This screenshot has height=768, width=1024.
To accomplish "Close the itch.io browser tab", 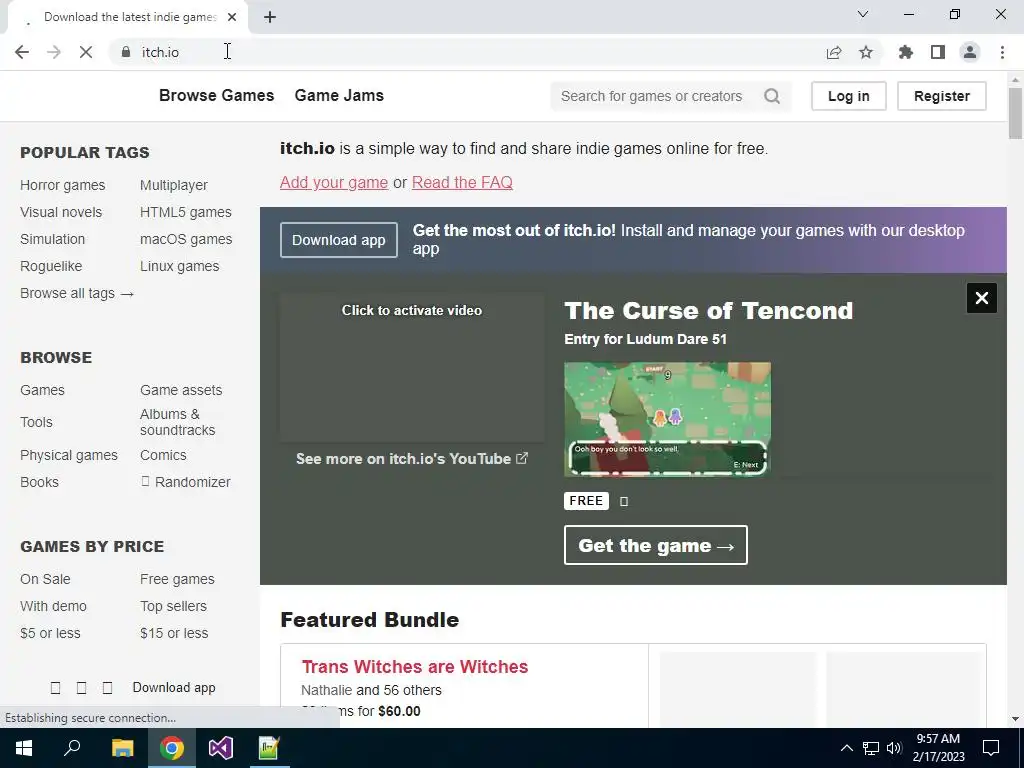I will [x=232, y=17].
